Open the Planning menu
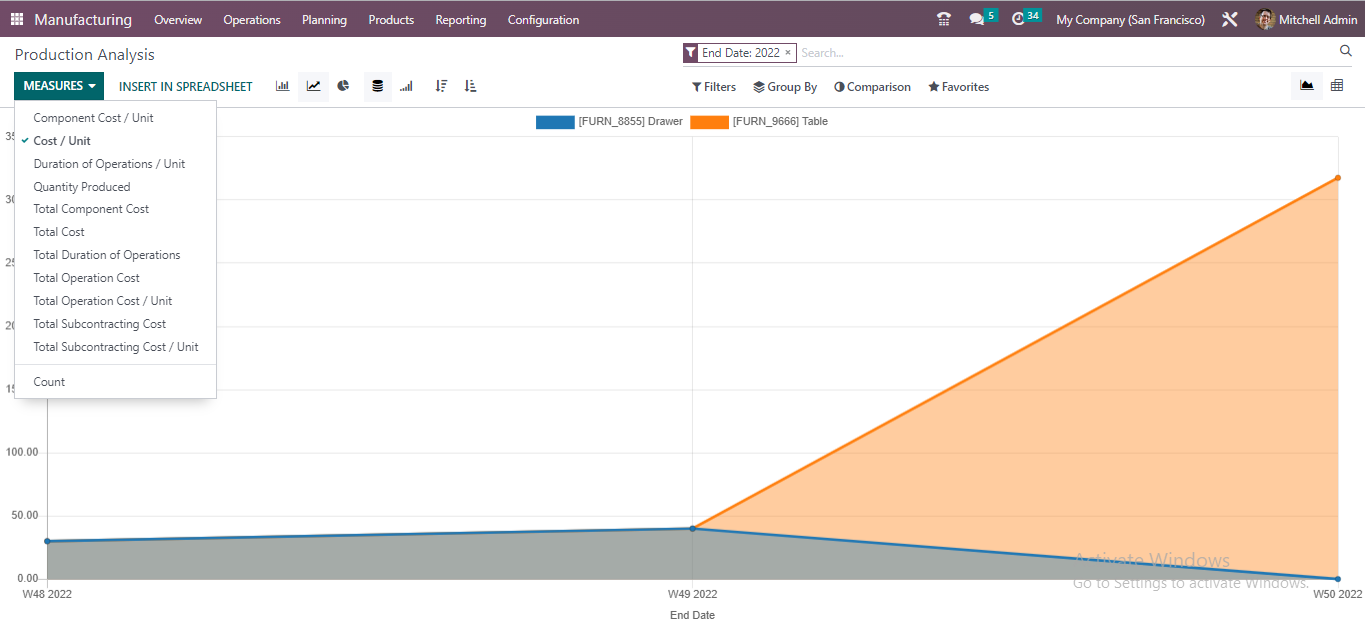This screenshot has width=1365, height=626. 324,19
